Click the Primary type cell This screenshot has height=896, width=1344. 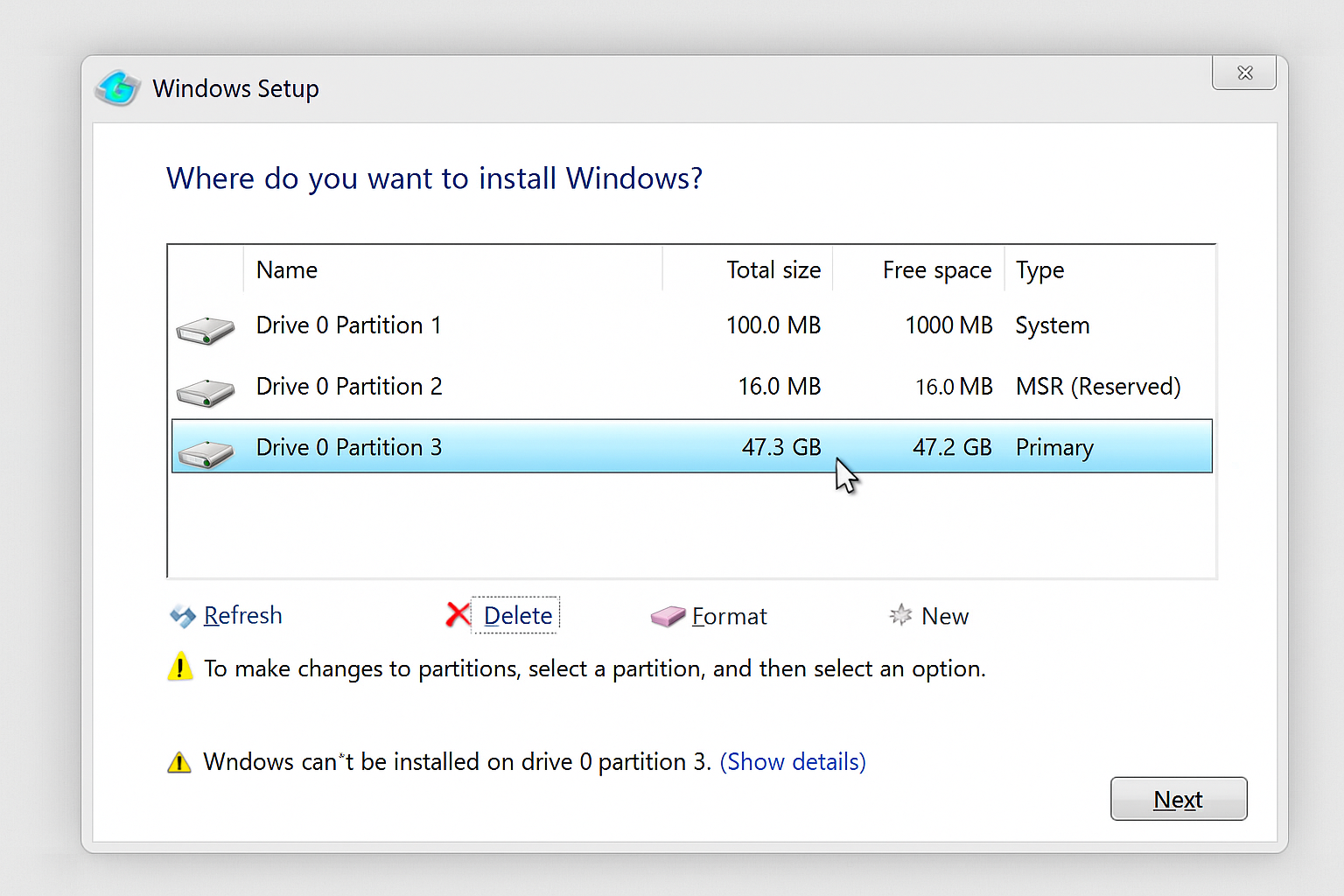pyautogui.click(x=1054, y=448)
